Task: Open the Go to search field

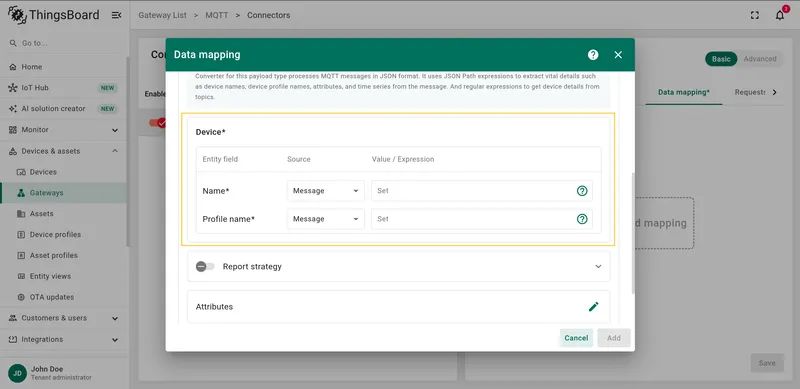Action: click(x=64, y=43)
